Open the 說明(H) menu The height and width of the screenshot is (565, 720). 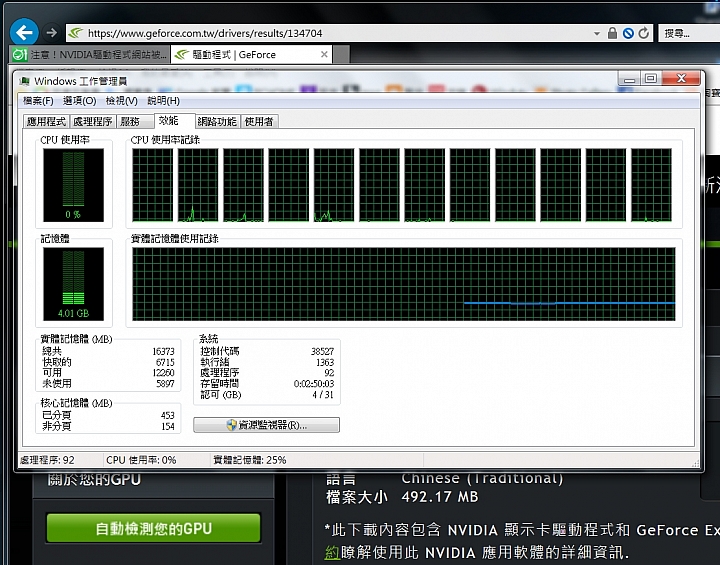163,101
